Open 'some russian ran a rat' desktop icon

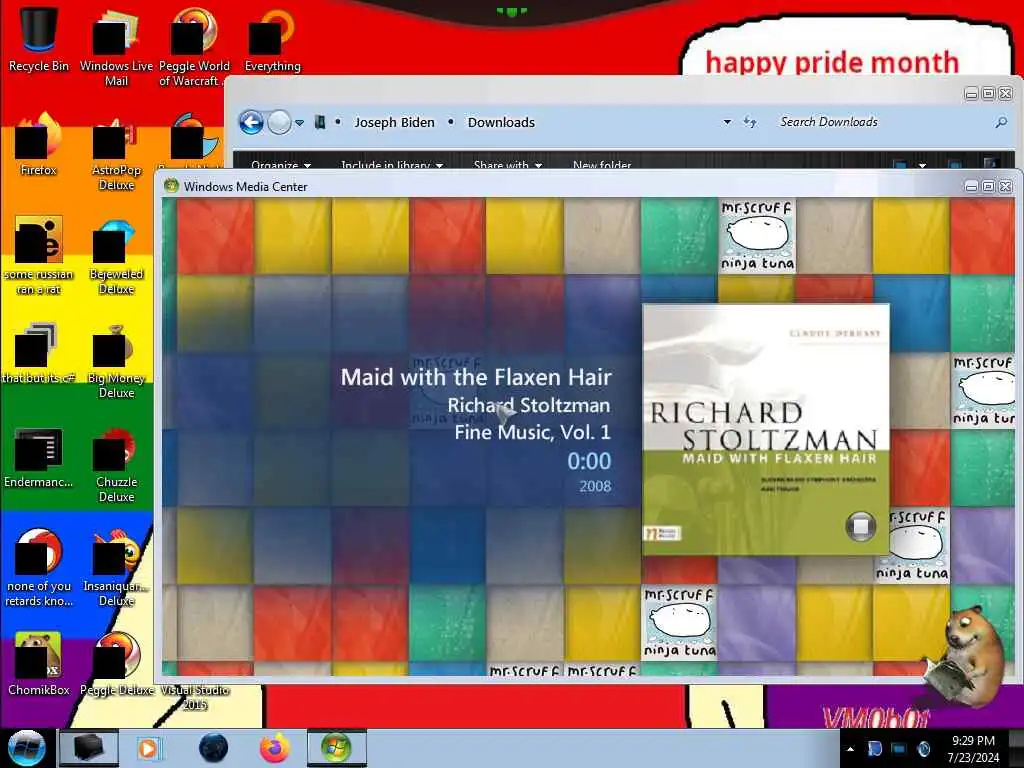point(39,255)
